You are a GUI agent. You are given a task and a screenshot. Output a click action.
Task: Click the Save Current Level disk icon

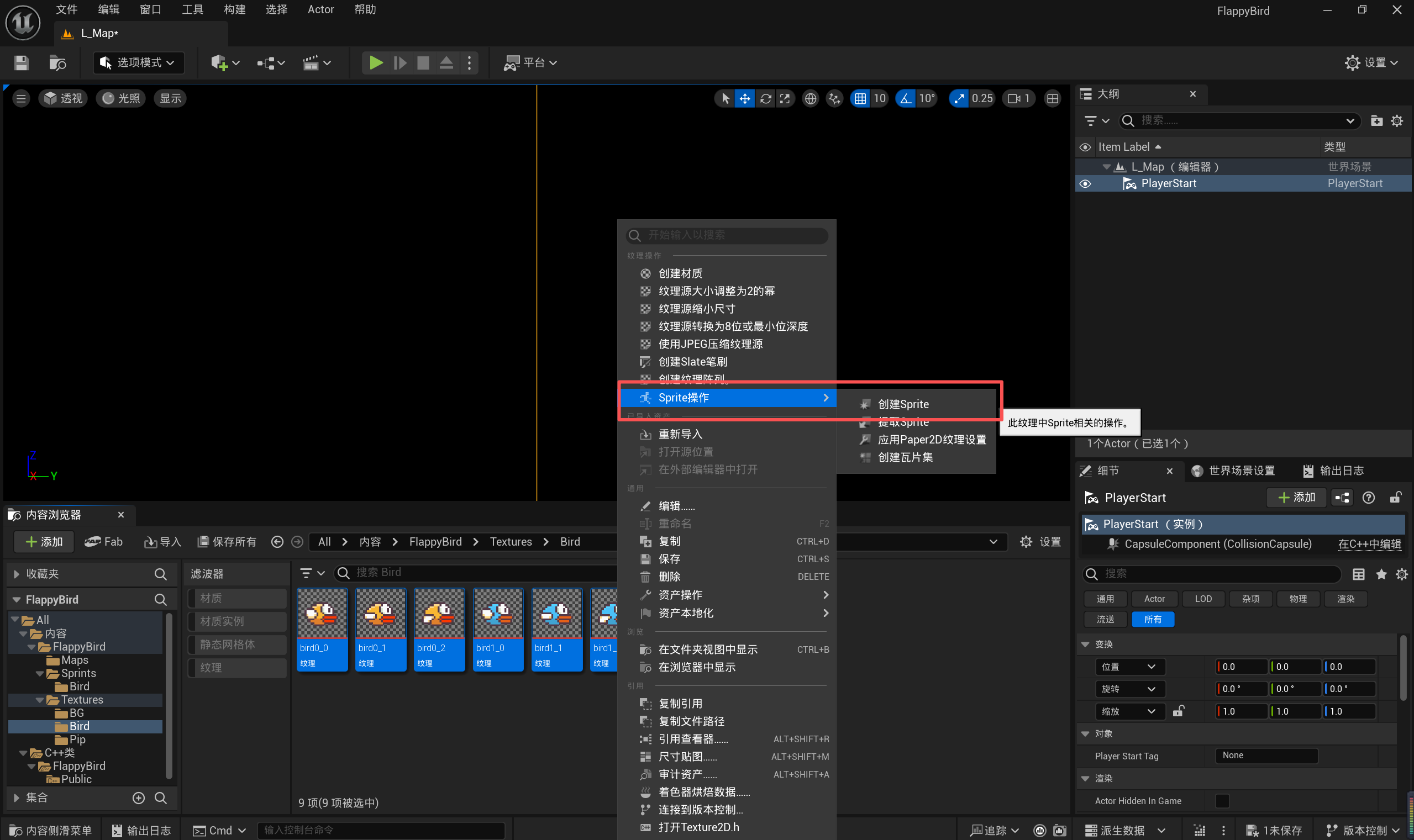click(x=22, y=62)
